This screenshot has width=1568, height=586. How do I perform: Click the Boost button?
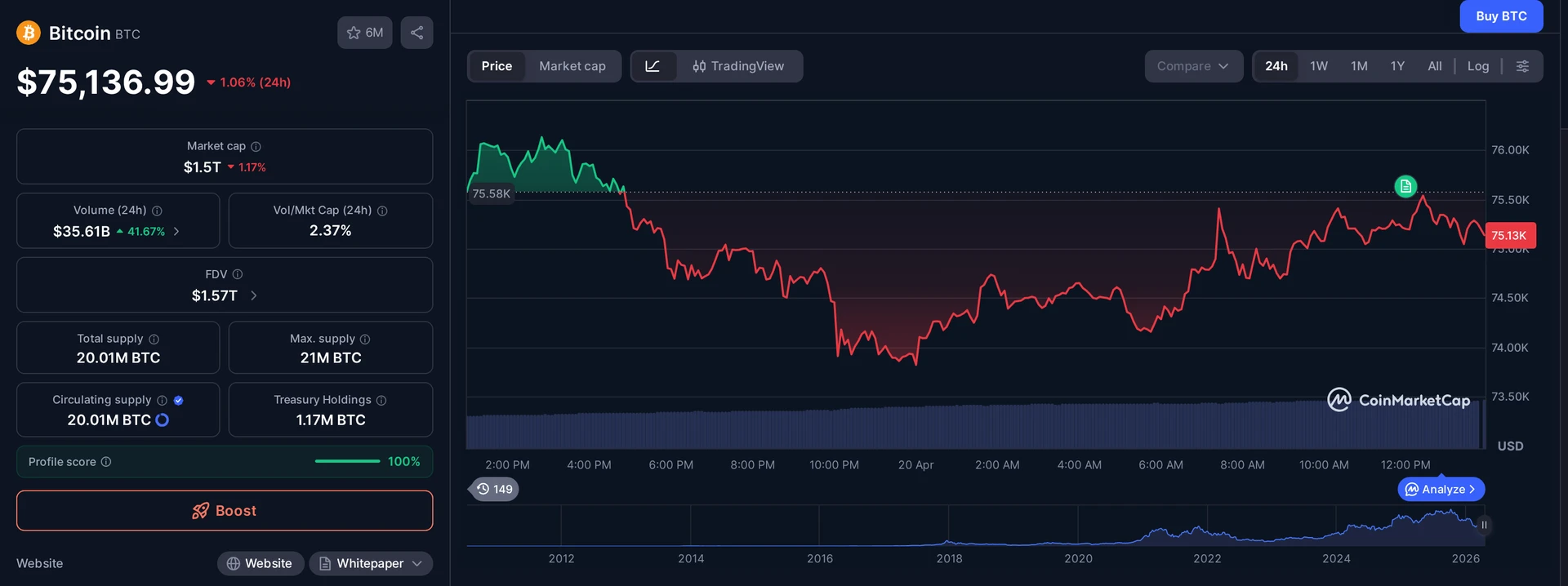pyautogui.click(x=225, y=511)
